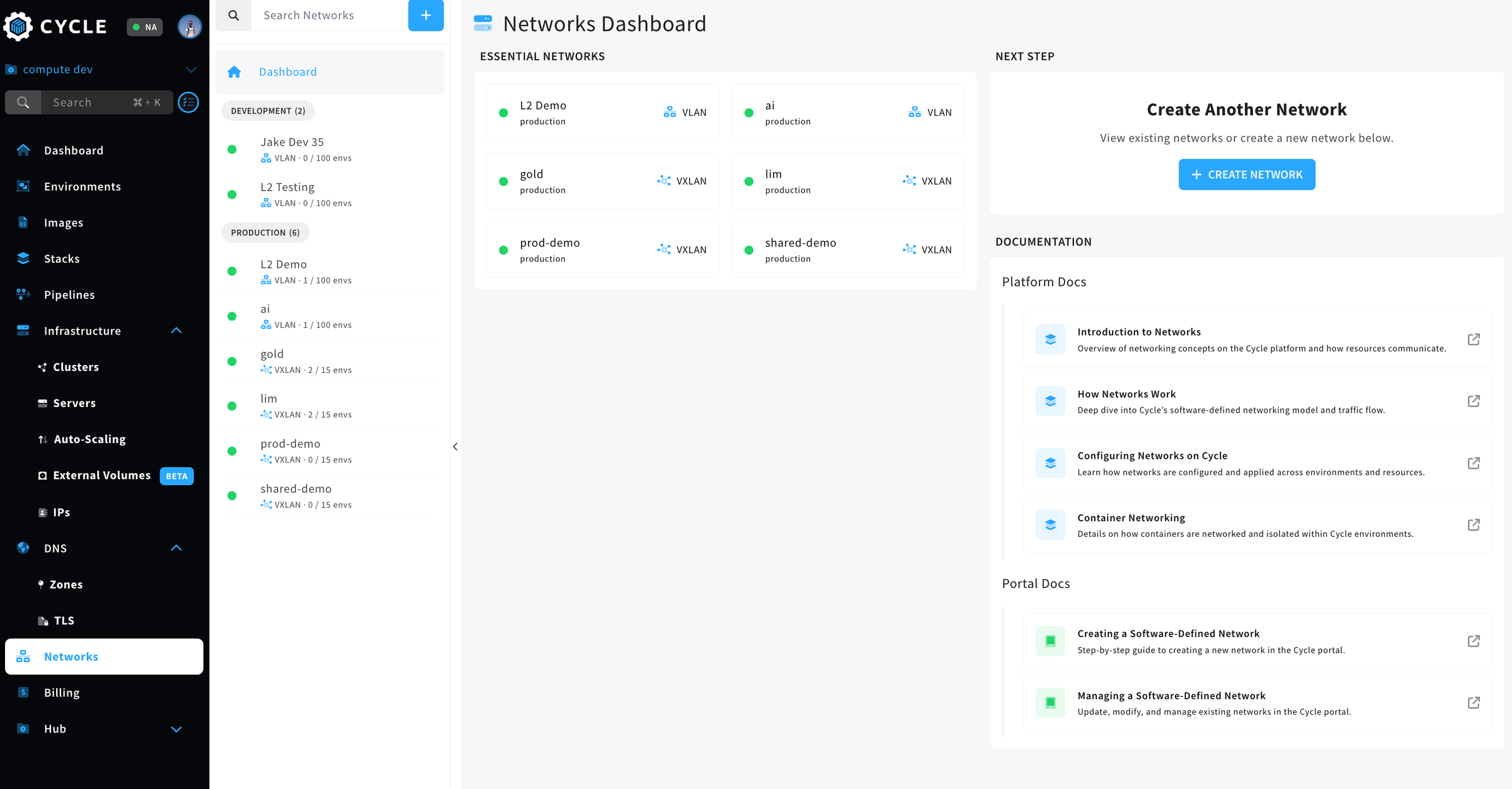
Task: Select gold network in the list
Action: (329, 361)
